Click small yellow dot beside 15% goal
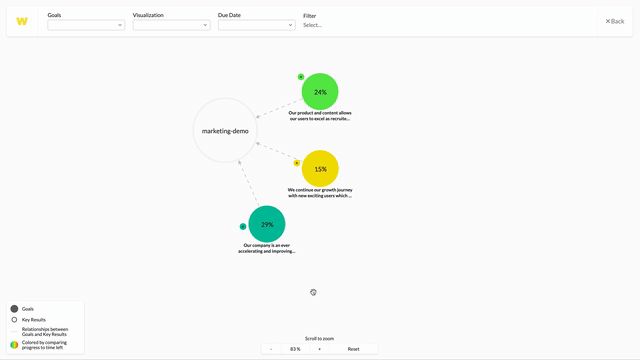This screenshot has width=640, height=360. point(297,163)
